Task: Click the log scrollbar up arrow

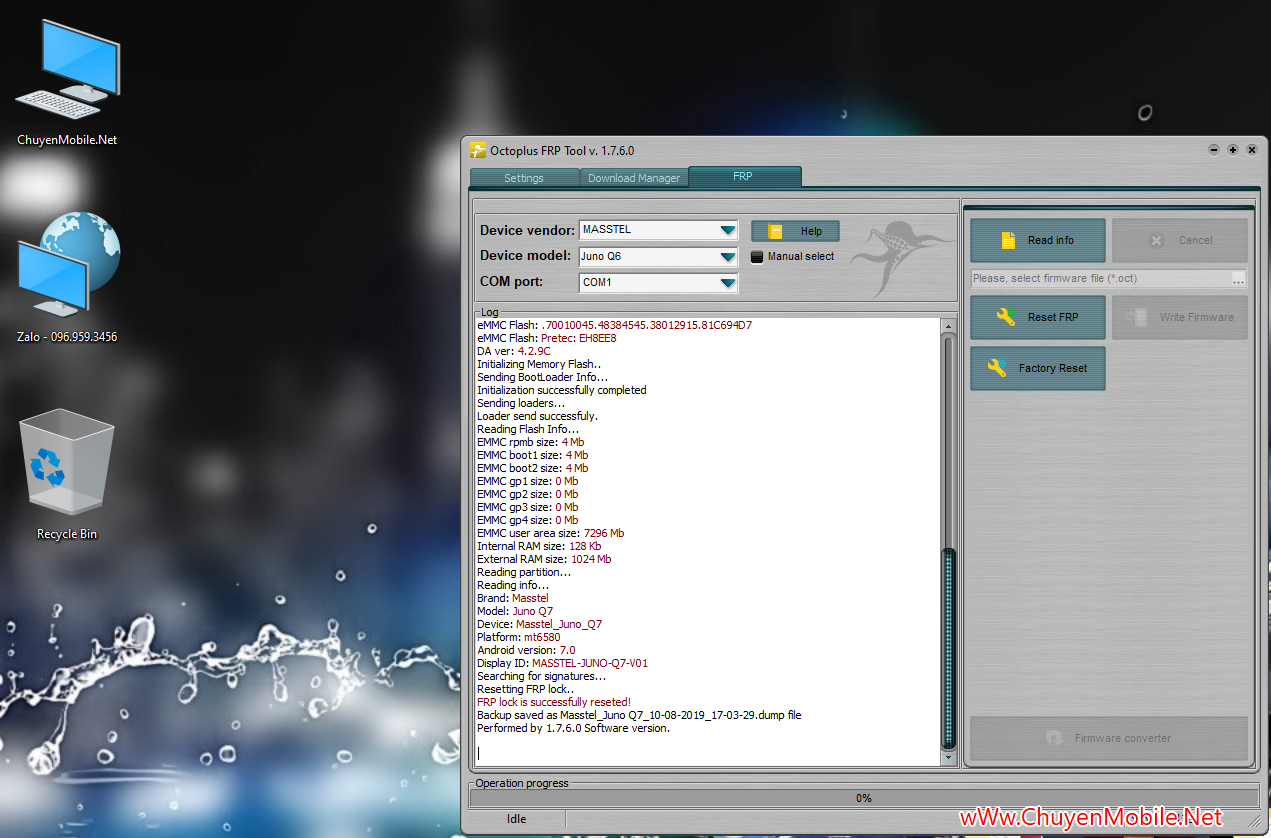Action: (x=949, y=327)
